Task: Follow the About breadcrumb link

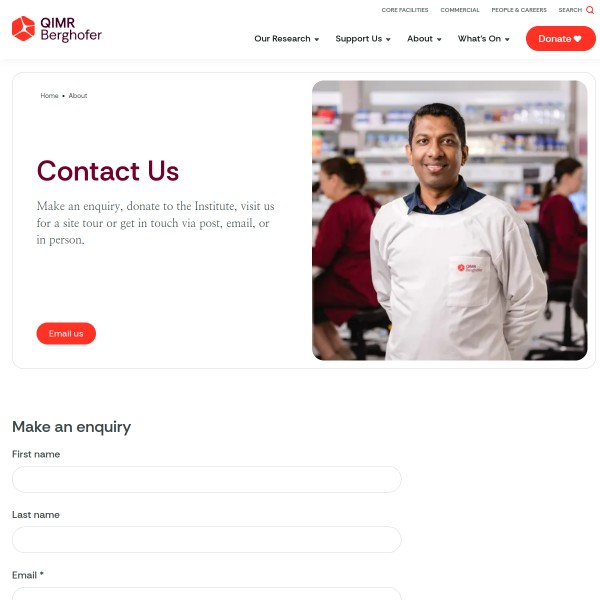Action: pyautogui.click(x=78, y=96)
